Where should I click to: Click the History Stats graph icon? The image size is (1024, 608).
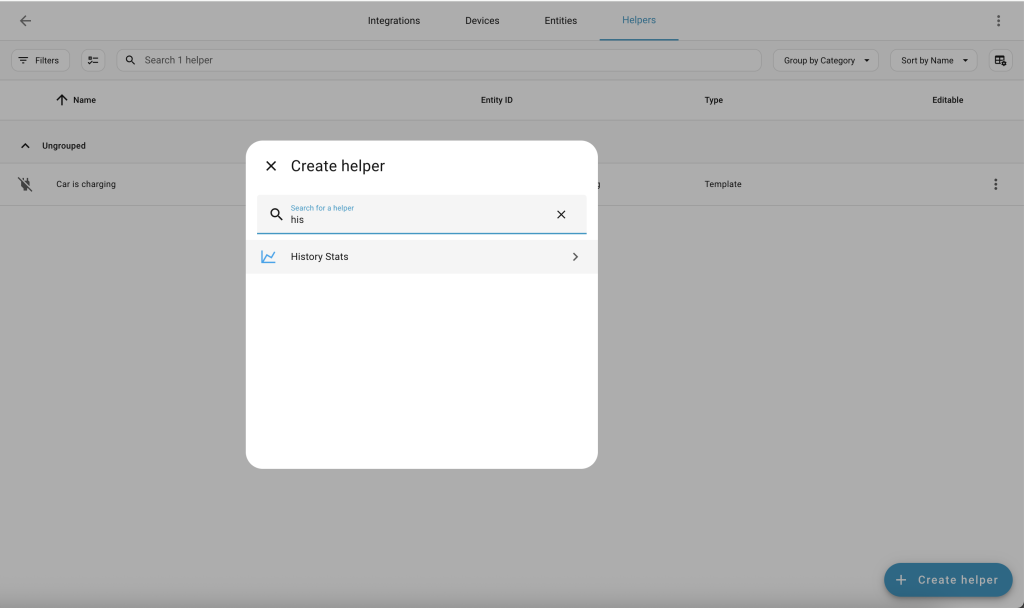(269, 257)
